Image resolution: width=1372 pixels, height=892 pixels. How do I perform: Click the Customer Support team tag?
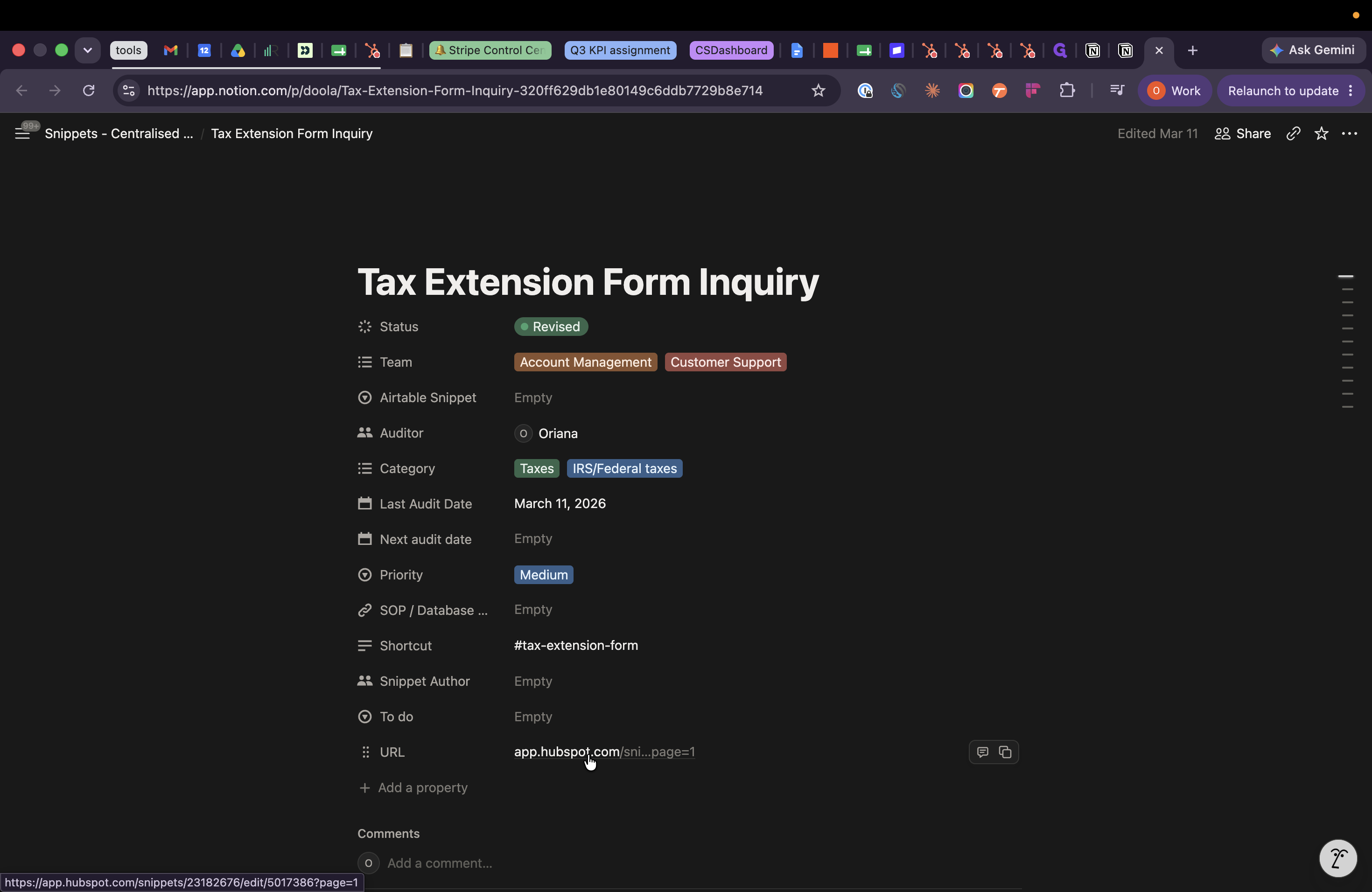click(x=725, y=362)
